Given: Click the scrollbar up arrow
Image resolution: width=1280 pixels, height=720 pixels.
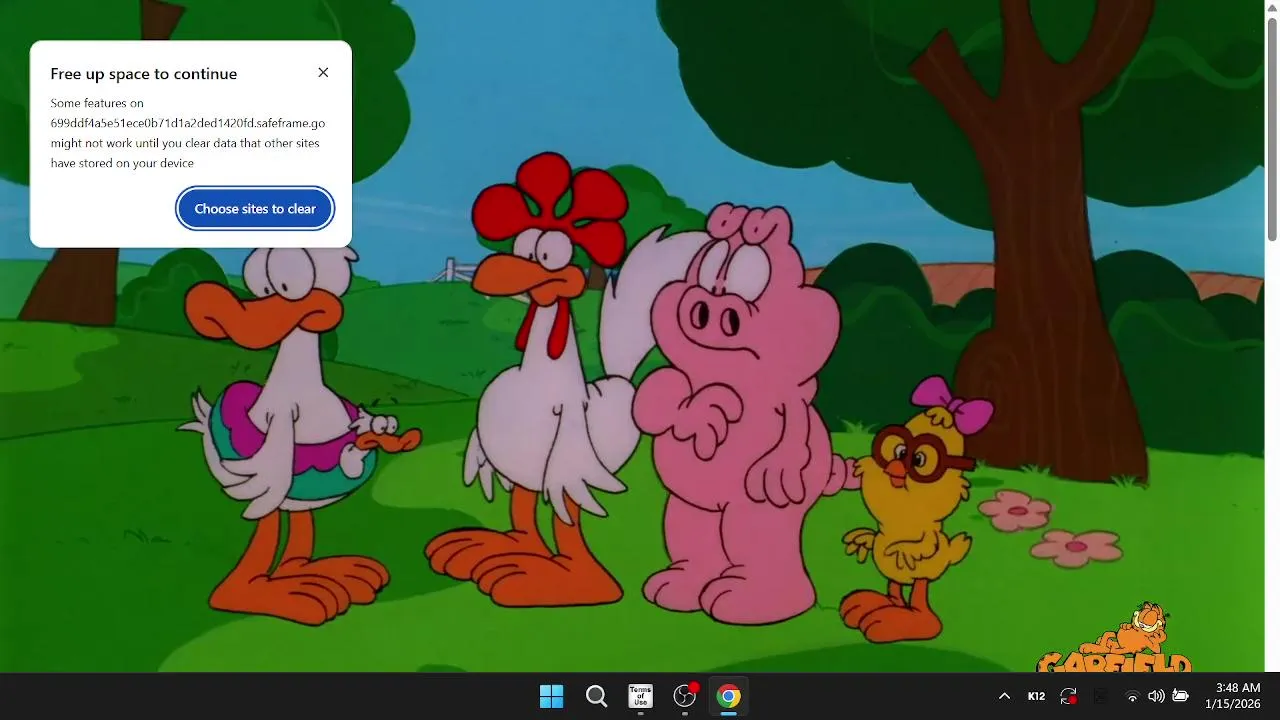Looking at the screenshot, I should [x=1272, y=7].
